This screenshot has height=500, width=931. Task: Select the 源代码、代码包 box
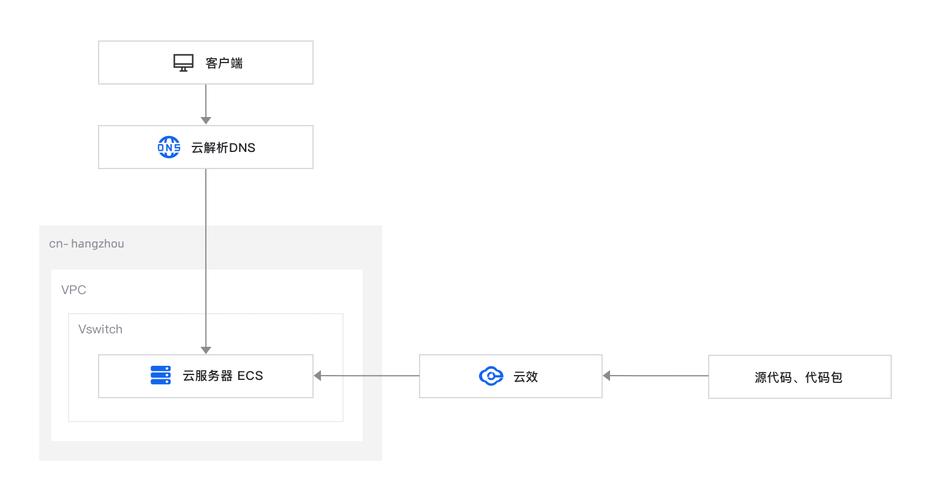(800, 376)
